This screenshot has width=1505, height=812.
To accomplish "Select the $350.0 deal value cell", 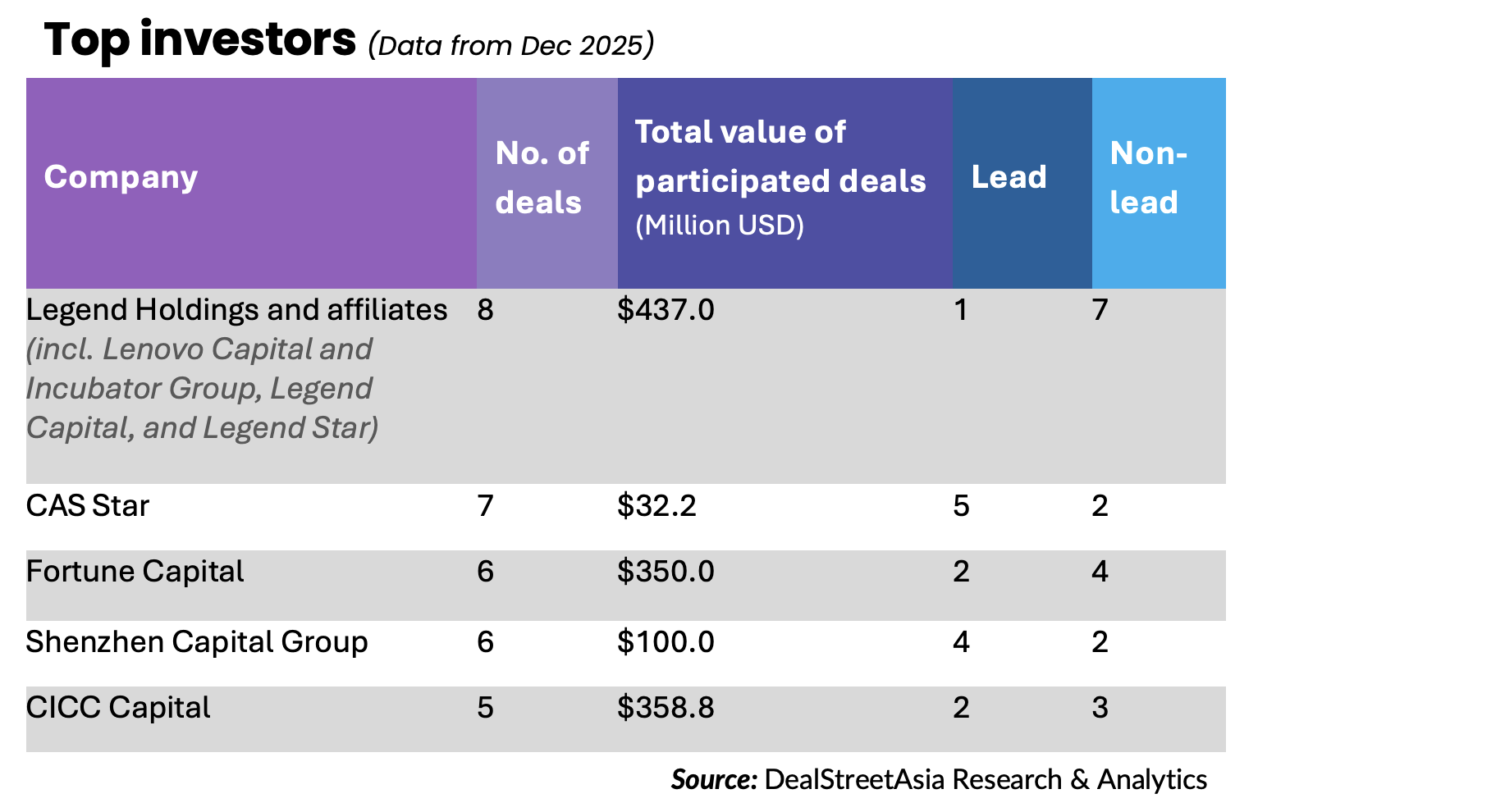I will coord(666,572).
